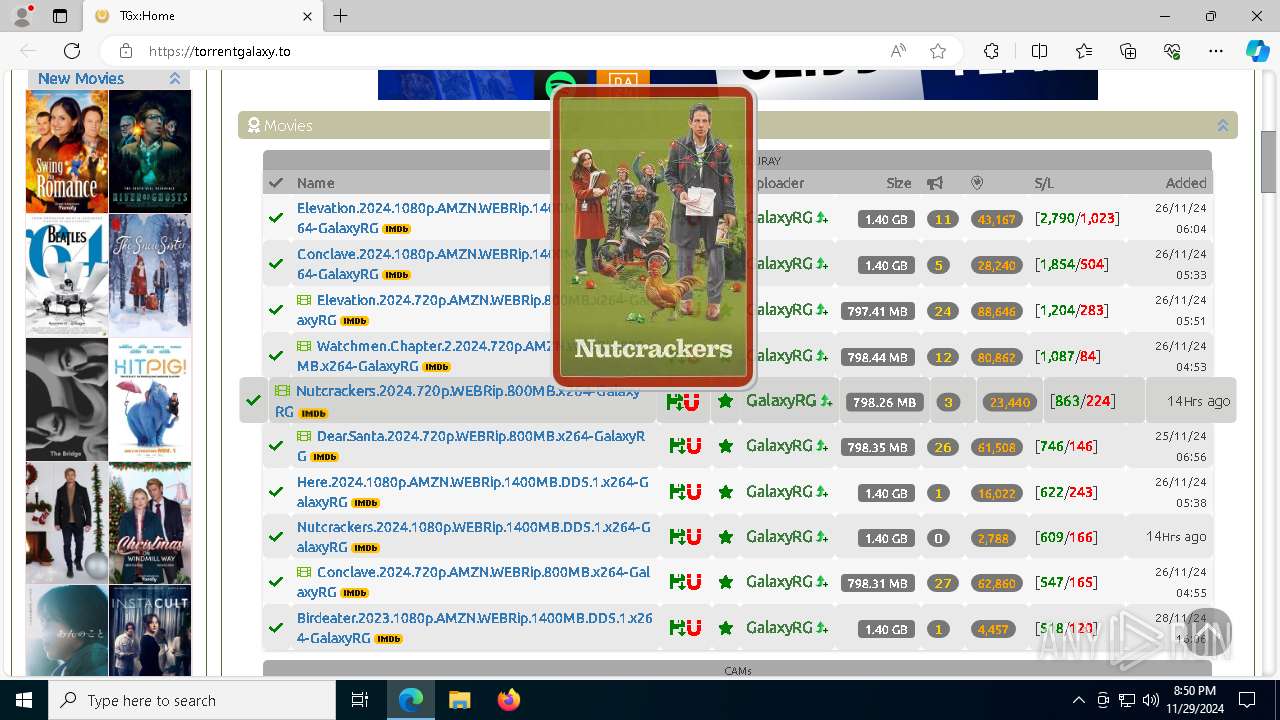
Task: Sort table by Added column
Action: coord(1186,183)
